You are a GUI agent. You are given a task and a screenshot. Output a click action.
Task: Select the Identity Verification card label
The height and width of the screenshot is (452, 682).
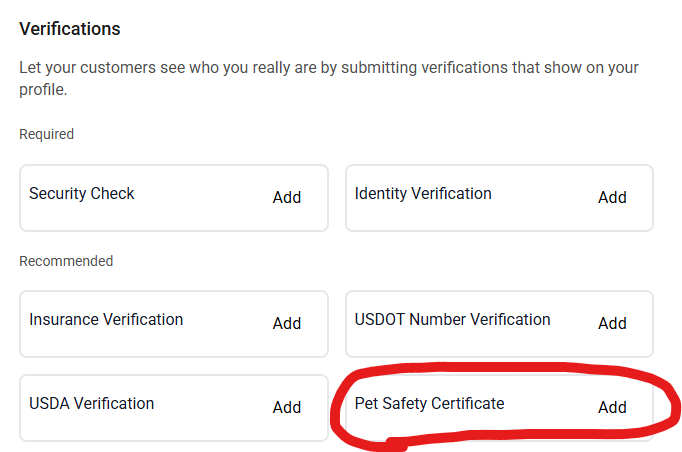(423, 194)
